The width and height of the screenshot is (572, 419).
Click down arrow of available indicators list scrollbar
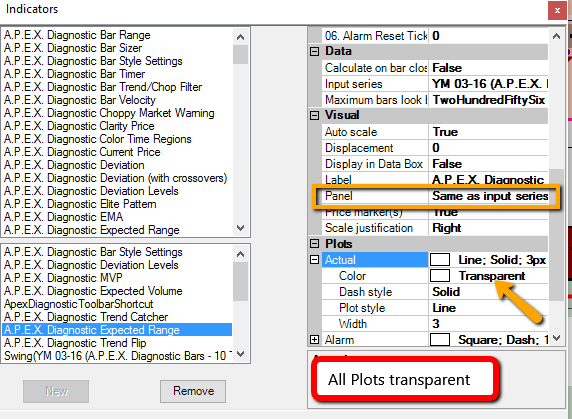240,228
